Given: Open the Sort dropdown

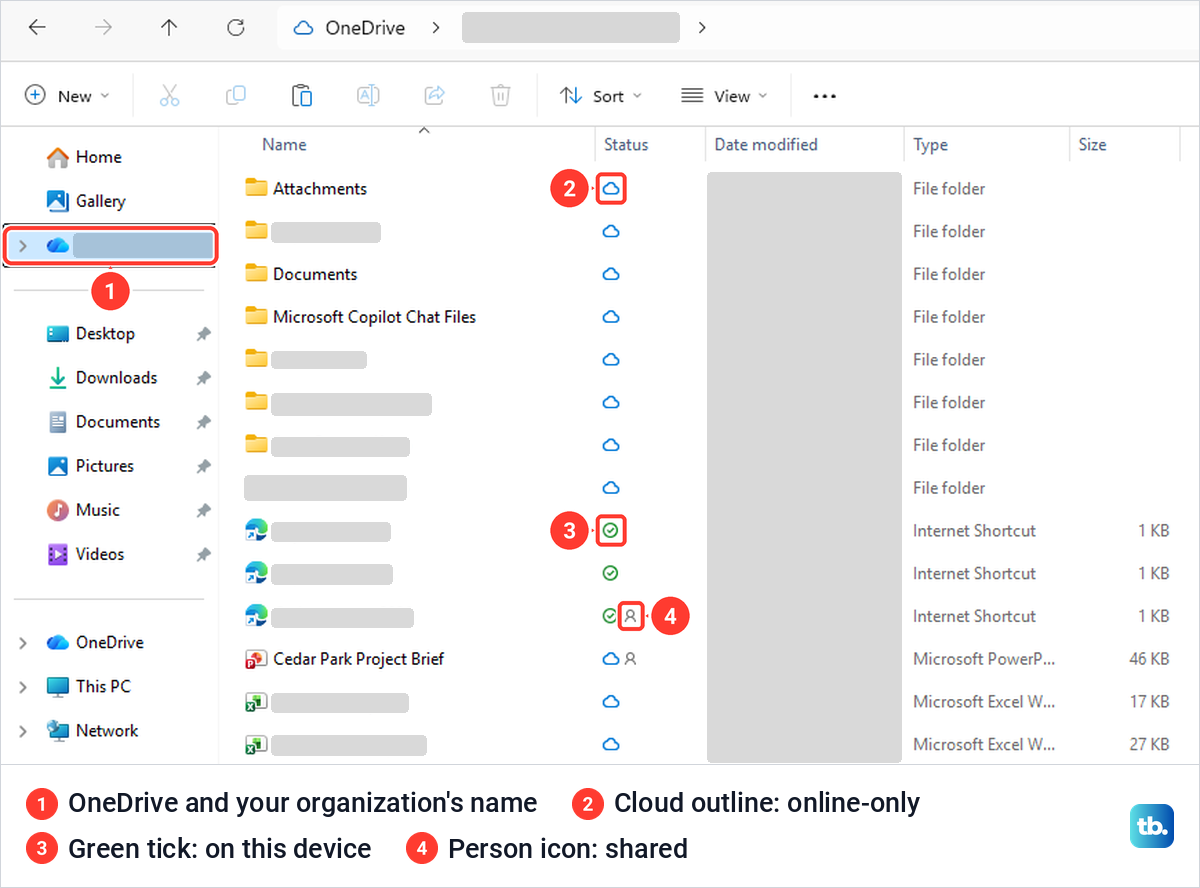Looking at the screenshot, I should click(601, 96).
